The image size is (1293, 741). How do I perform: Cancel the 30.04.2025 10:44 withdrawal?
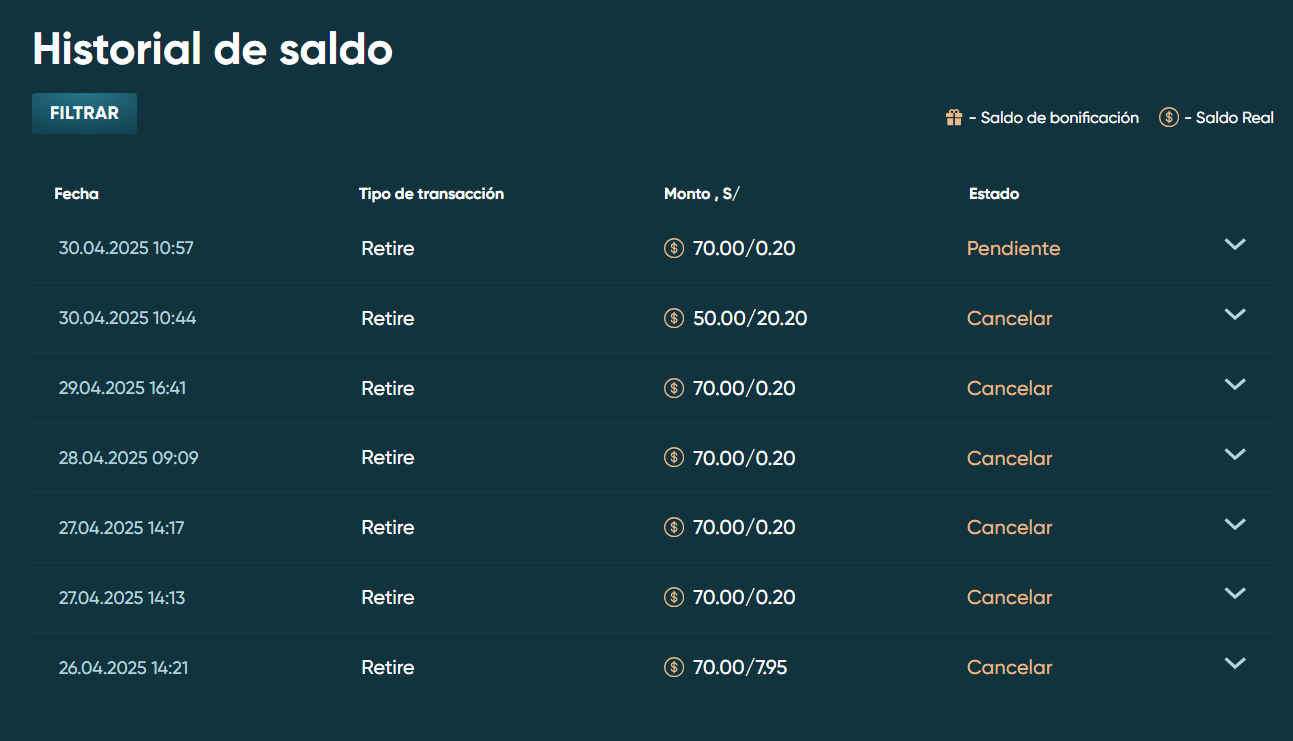tap(1009, 318)
